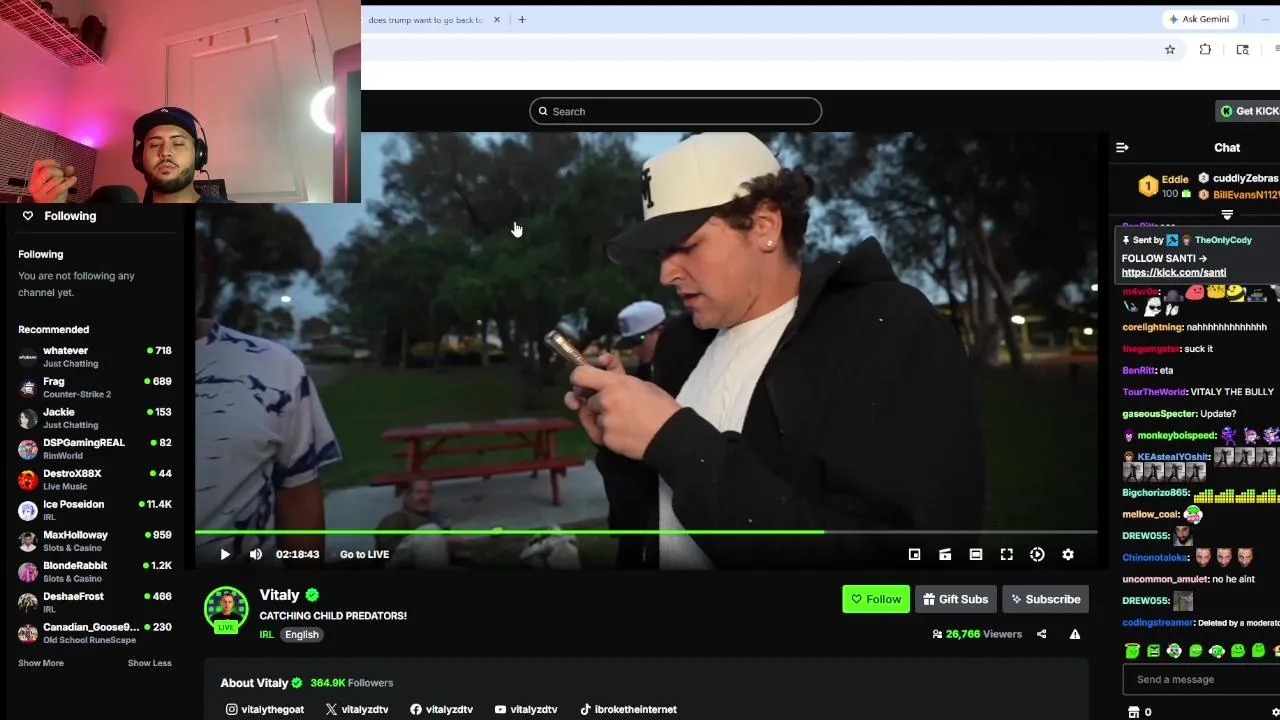Open TikTok link ibroketheinternet
1280x720 pixels.
(629, 709)
